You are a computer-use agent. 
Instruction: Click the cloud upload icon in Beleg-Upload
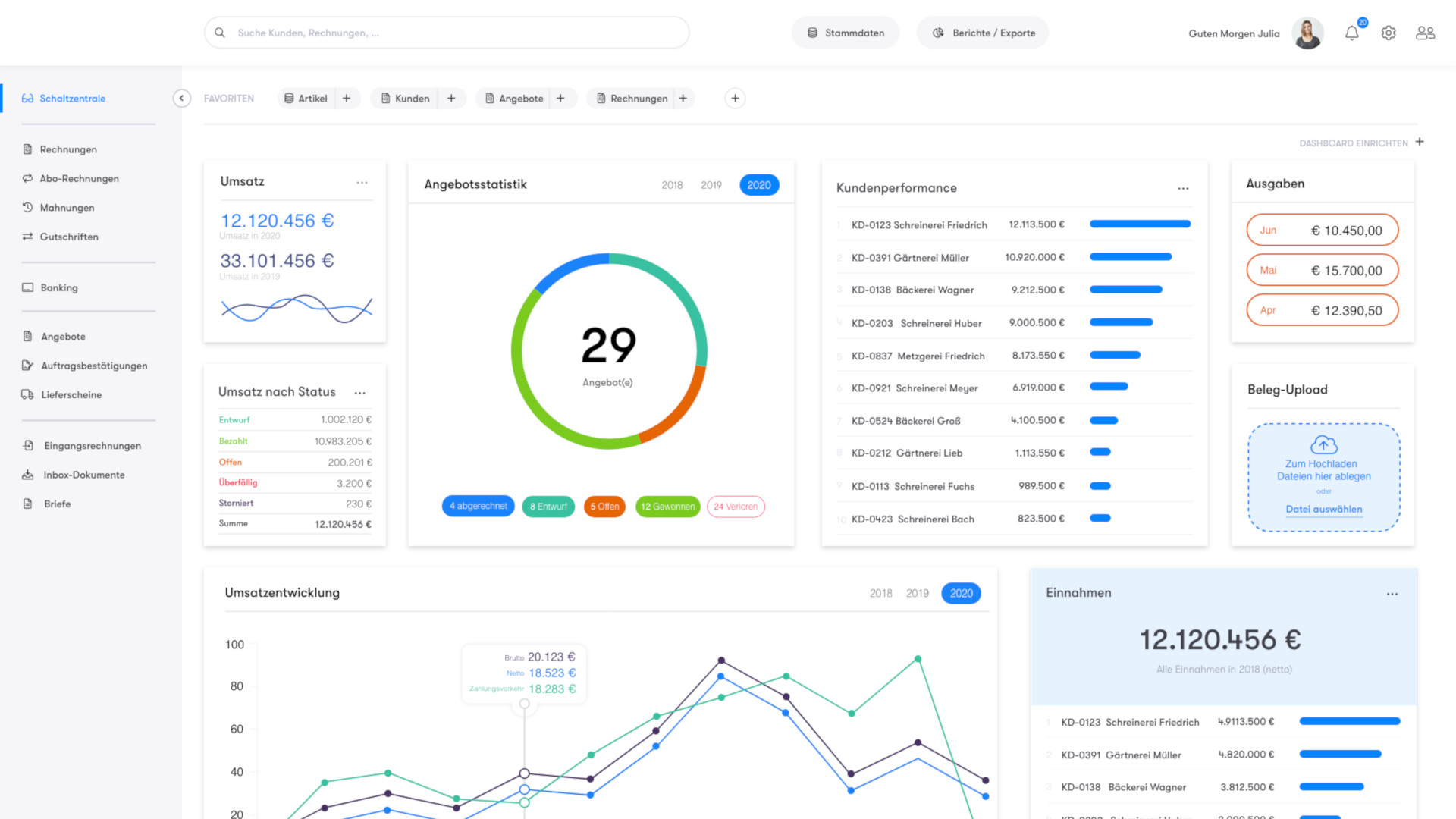pos(1323,445)
